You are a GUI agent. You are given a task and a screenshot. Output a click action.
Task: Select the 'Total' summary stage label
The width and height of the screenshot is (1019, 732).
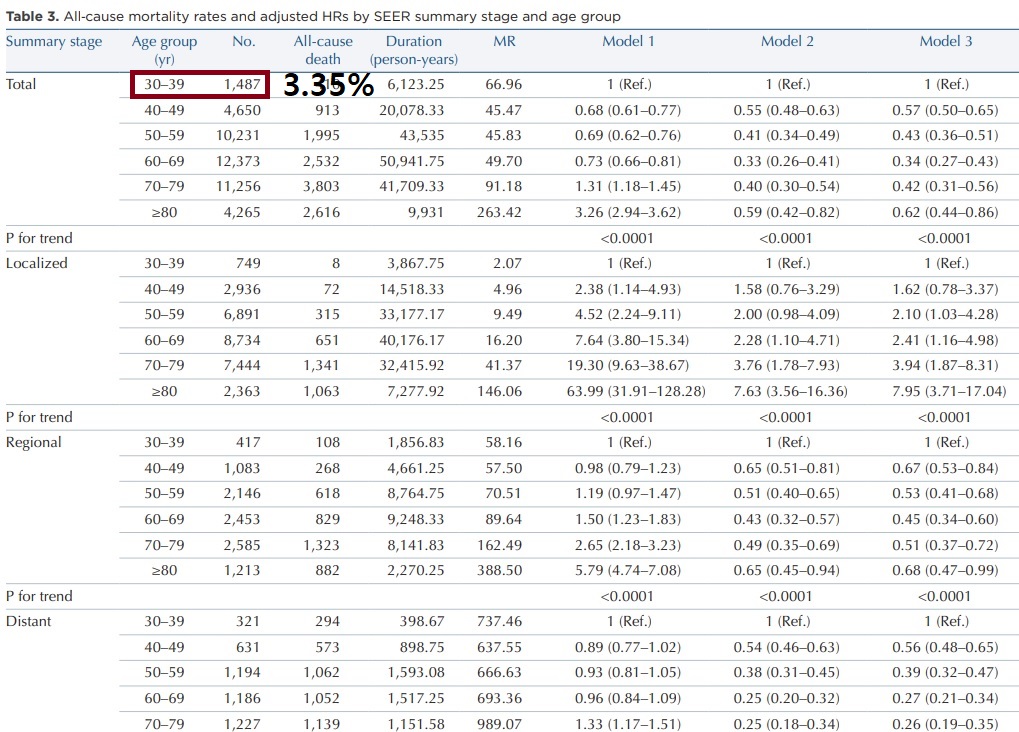click(21, 85)
